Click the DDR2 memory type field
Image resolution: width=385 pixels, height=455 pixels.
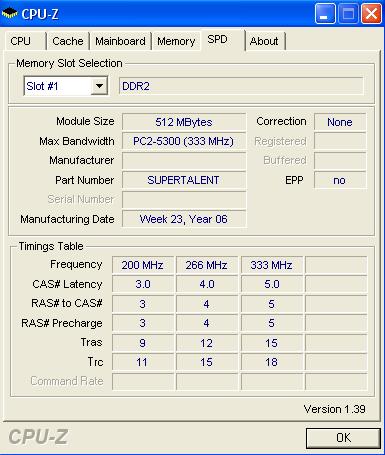pyautogui.click(x=241, y=86)
